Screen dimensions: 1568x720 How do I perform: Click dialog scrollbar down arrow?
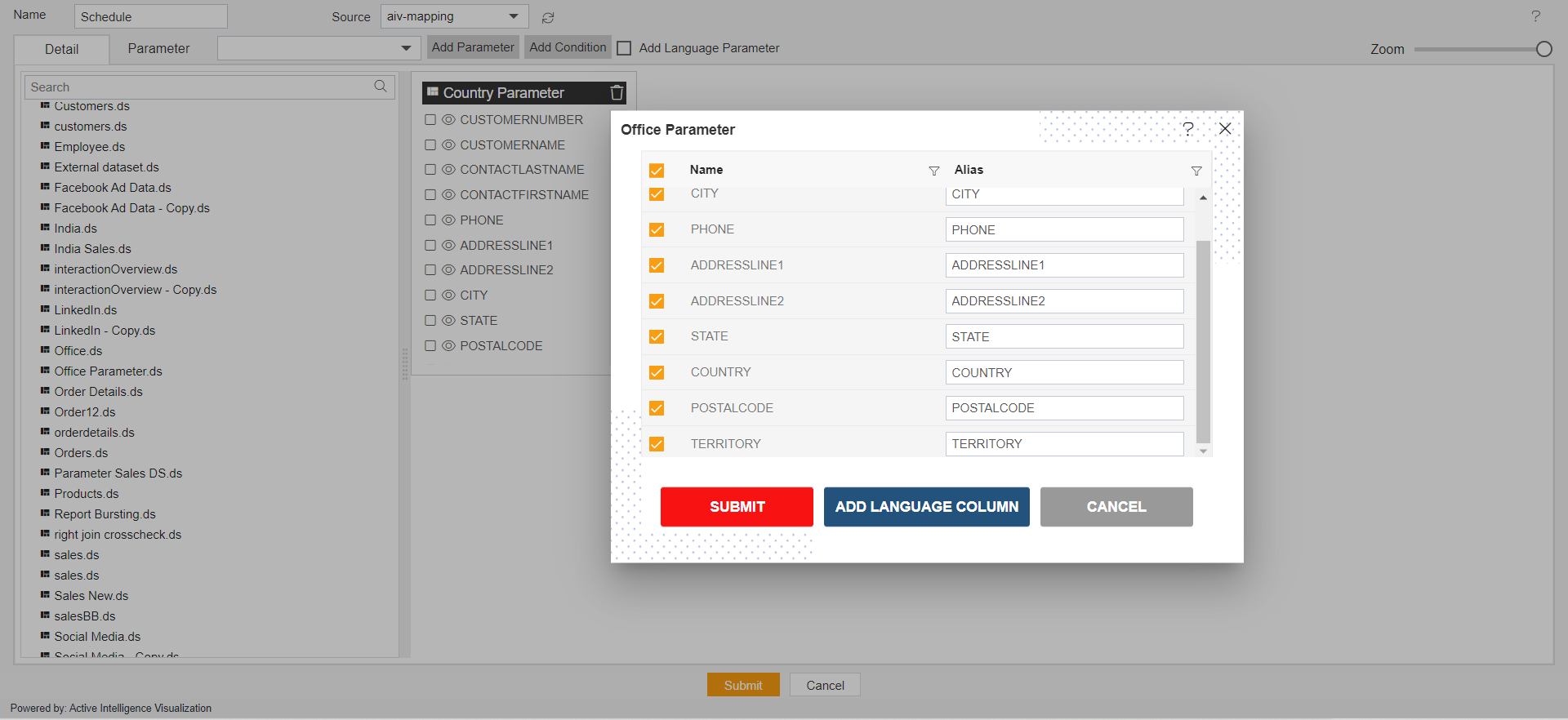pyautogui.click(x=1203, y=451)
